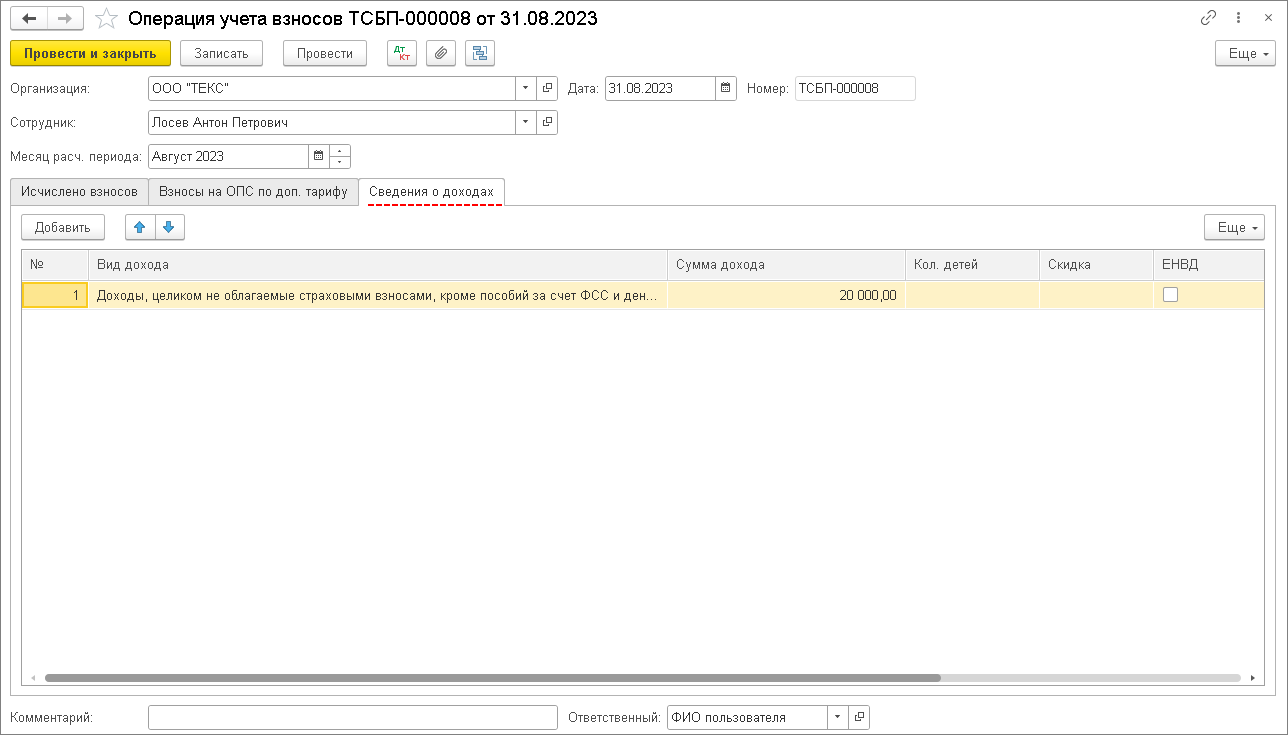Move row down with blue arrow
Screen dimensions: 1288x735
coord(170,227)
